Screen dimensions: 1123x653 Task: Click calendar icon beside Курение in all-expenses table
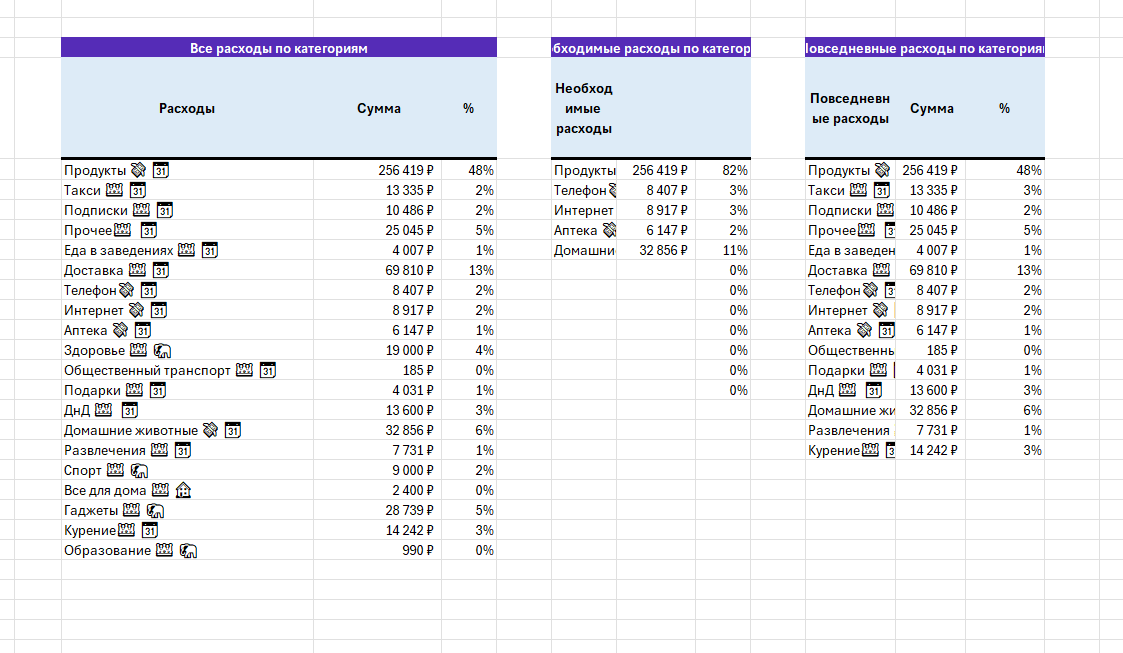[x=150, y=531]
